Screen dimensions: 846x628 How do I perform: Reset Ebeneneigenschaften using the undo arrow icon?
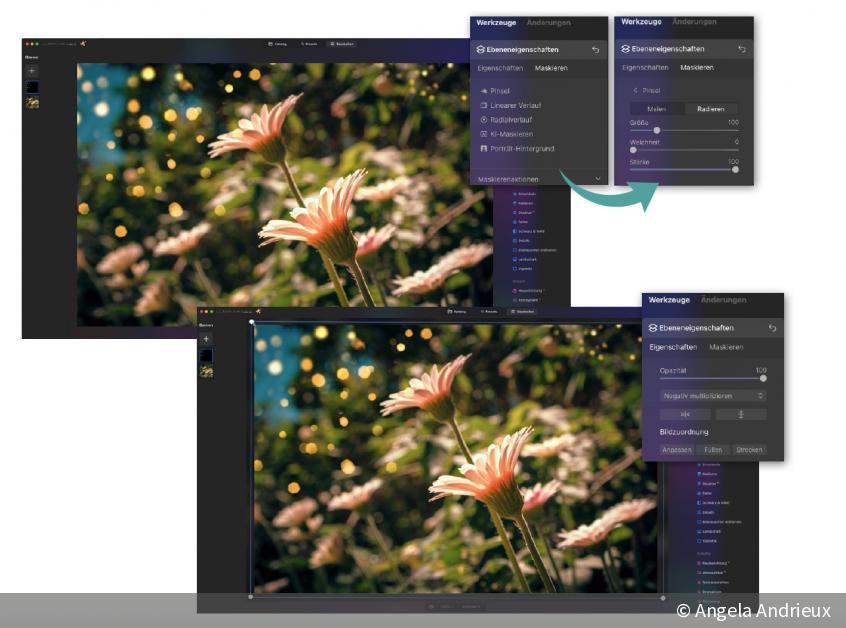(597, 50)
